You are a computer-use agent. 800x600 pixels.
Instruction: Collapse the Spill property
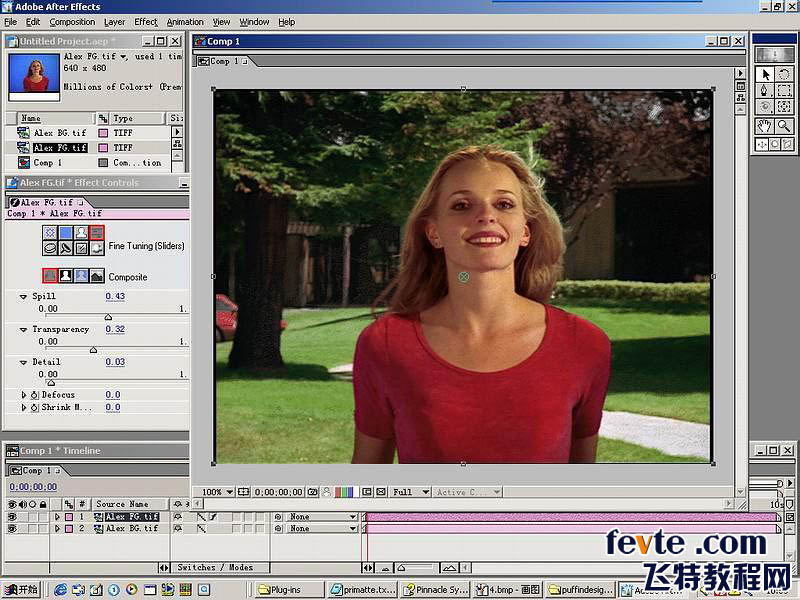pyautogui.click(x=23, y=296)
